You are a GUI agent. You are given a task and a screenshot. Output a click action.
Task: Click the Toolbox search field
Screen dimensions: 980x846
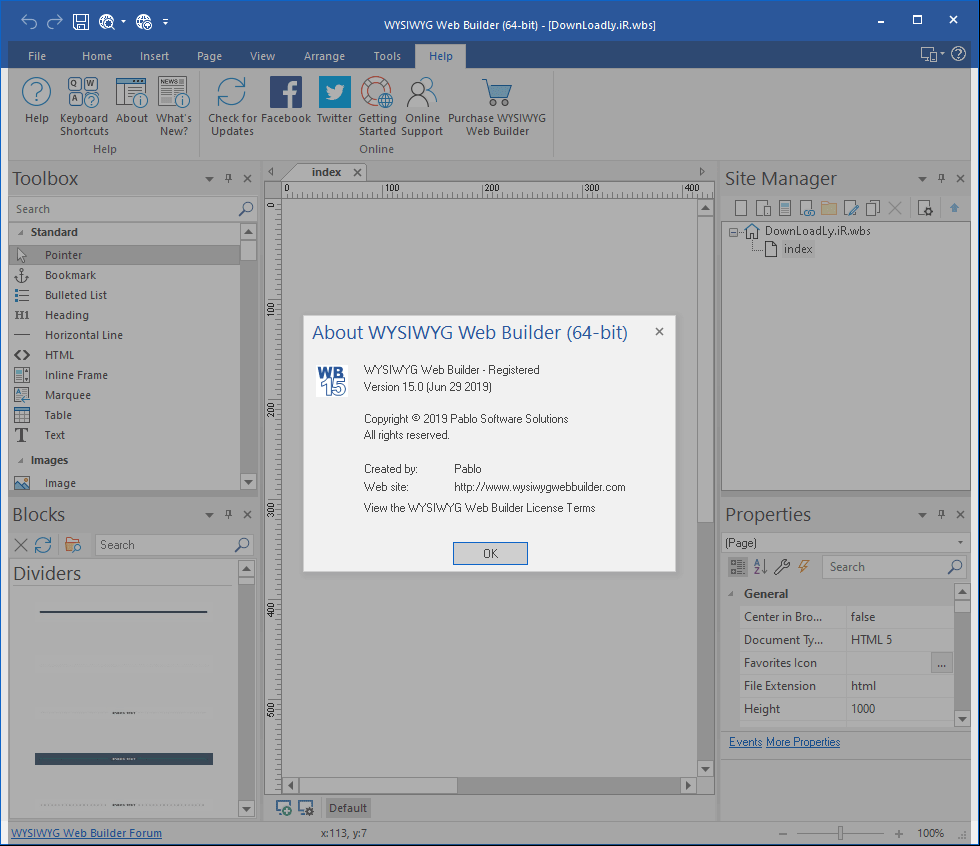click(x=132, y=209)
